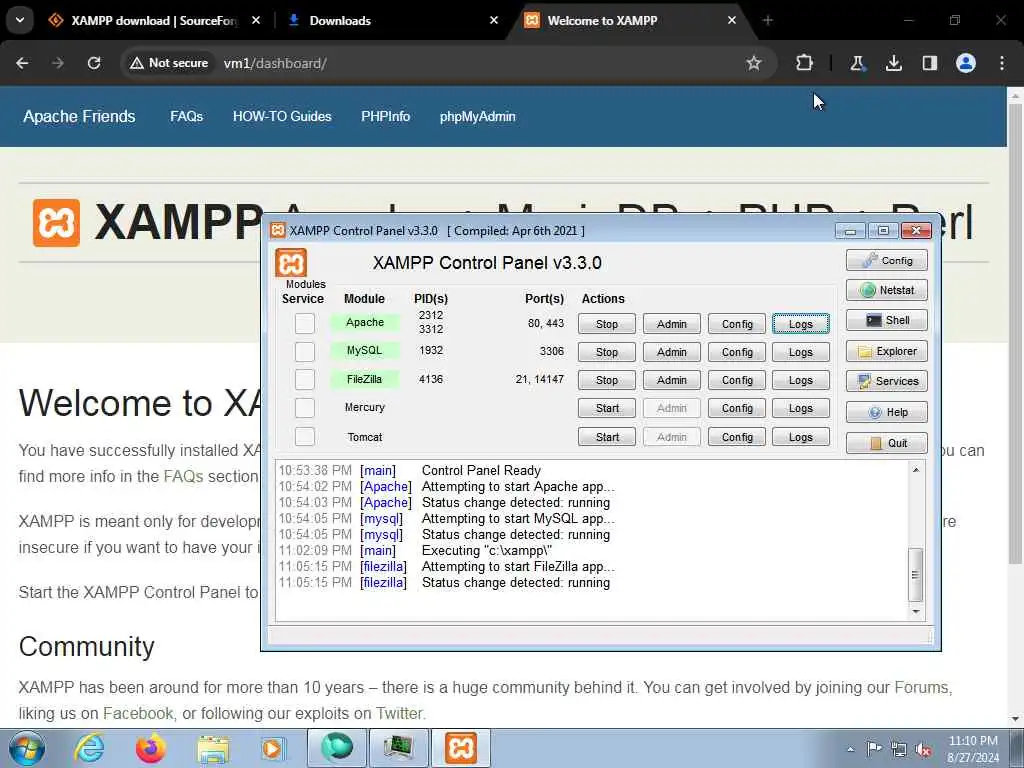Select the Welcome to XAMPP tab
The width and height of the screenshot is (1024, 768).
630,21
